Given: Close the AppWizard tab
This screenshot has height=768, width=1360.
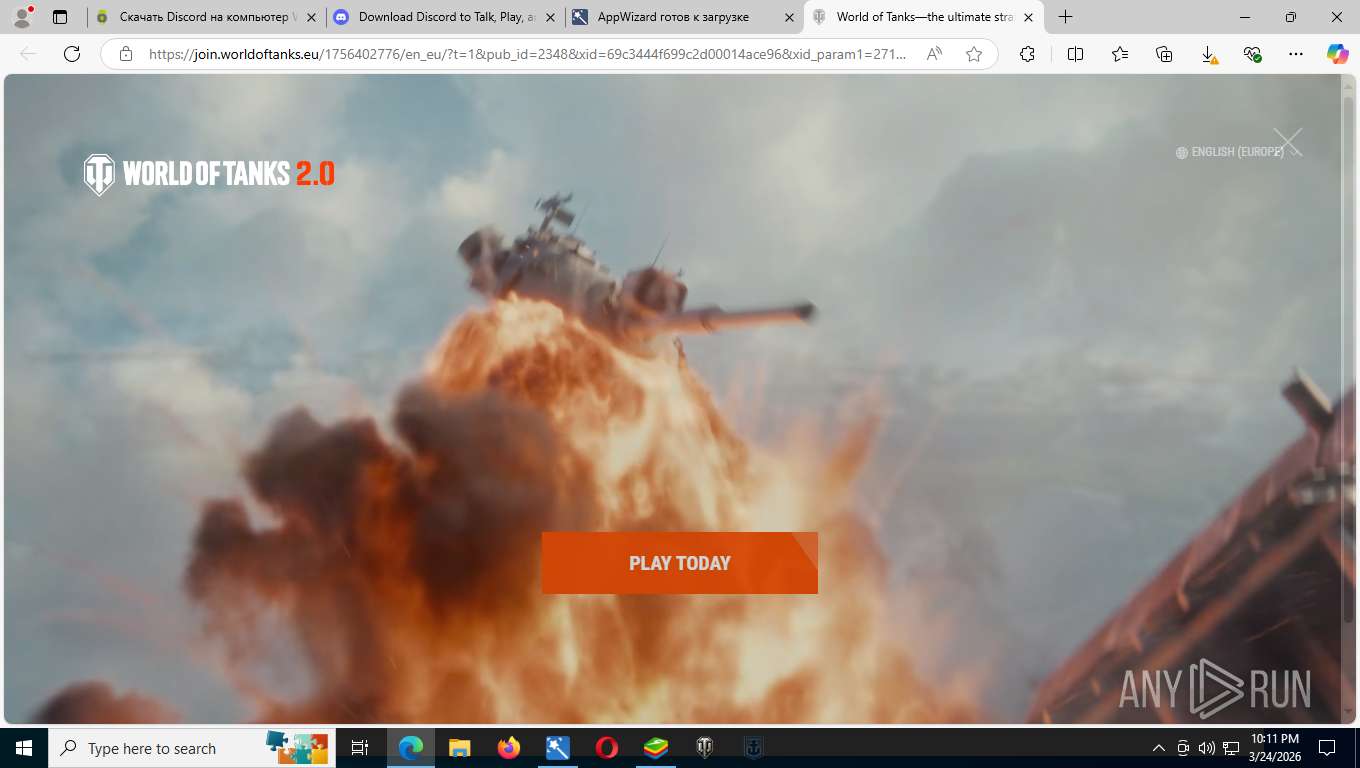Looking at the screenshot, I should pyautogui.click(x=789, y=17).
